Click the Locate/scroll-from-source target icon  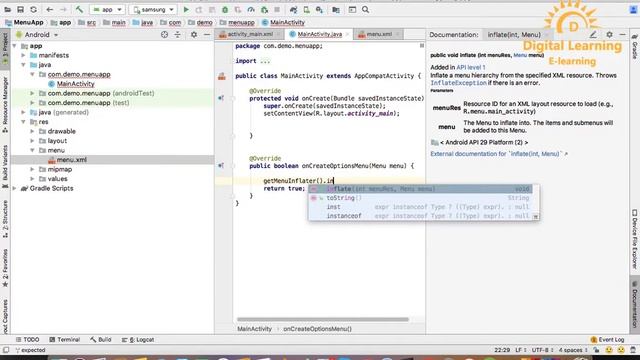(164, 35)
